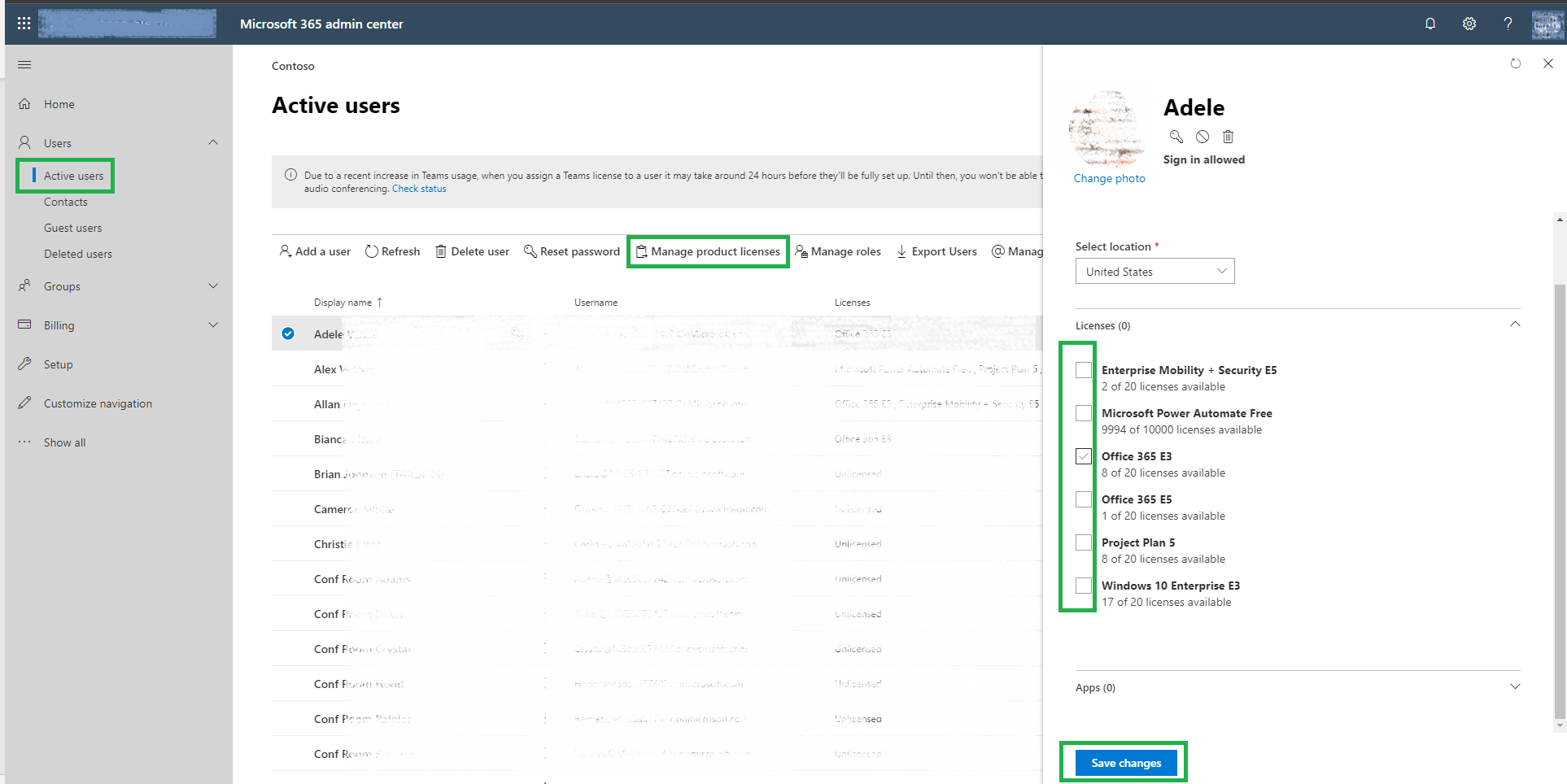The height and width of the screenshot is (784, 1567).
Task: Select Active users in sidebar
Action: [74, 176]
